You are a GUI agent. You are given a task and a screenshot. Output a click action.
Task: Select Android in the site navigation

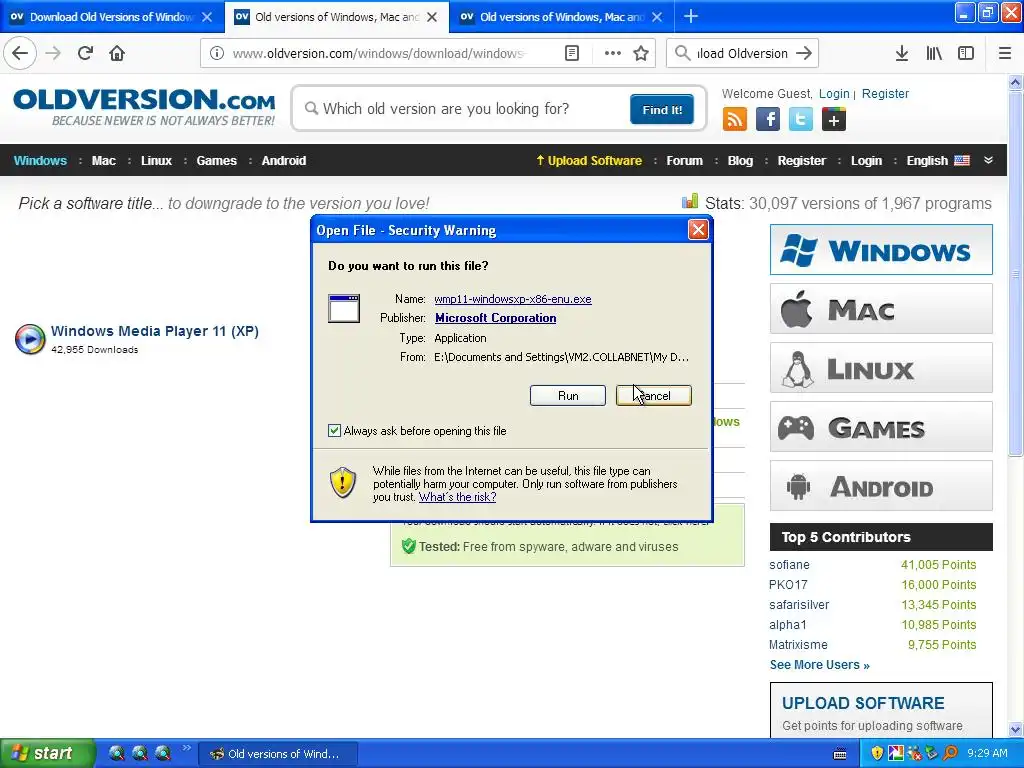coord(284,161)
